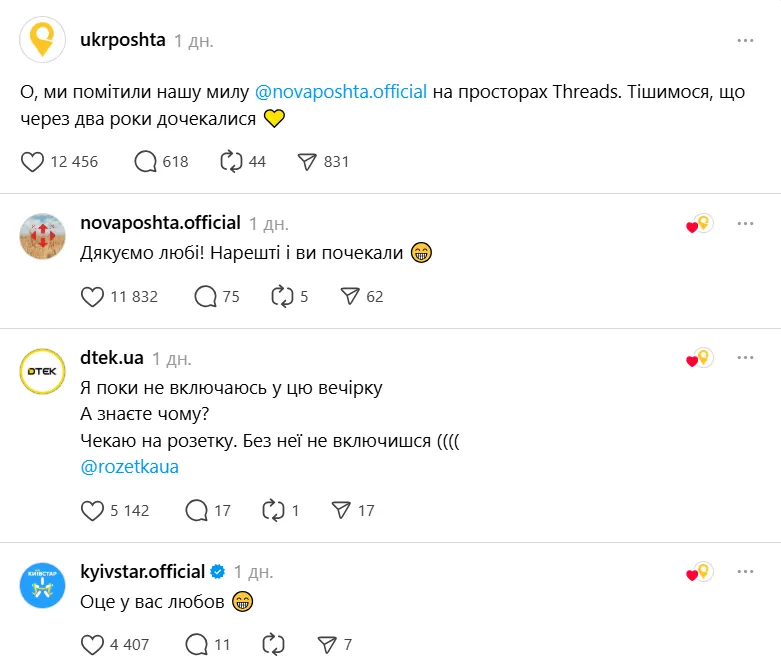Open more options for the novaposhta.official reply
This screenshot has width=781, height=668.
(x=745, y=223)
